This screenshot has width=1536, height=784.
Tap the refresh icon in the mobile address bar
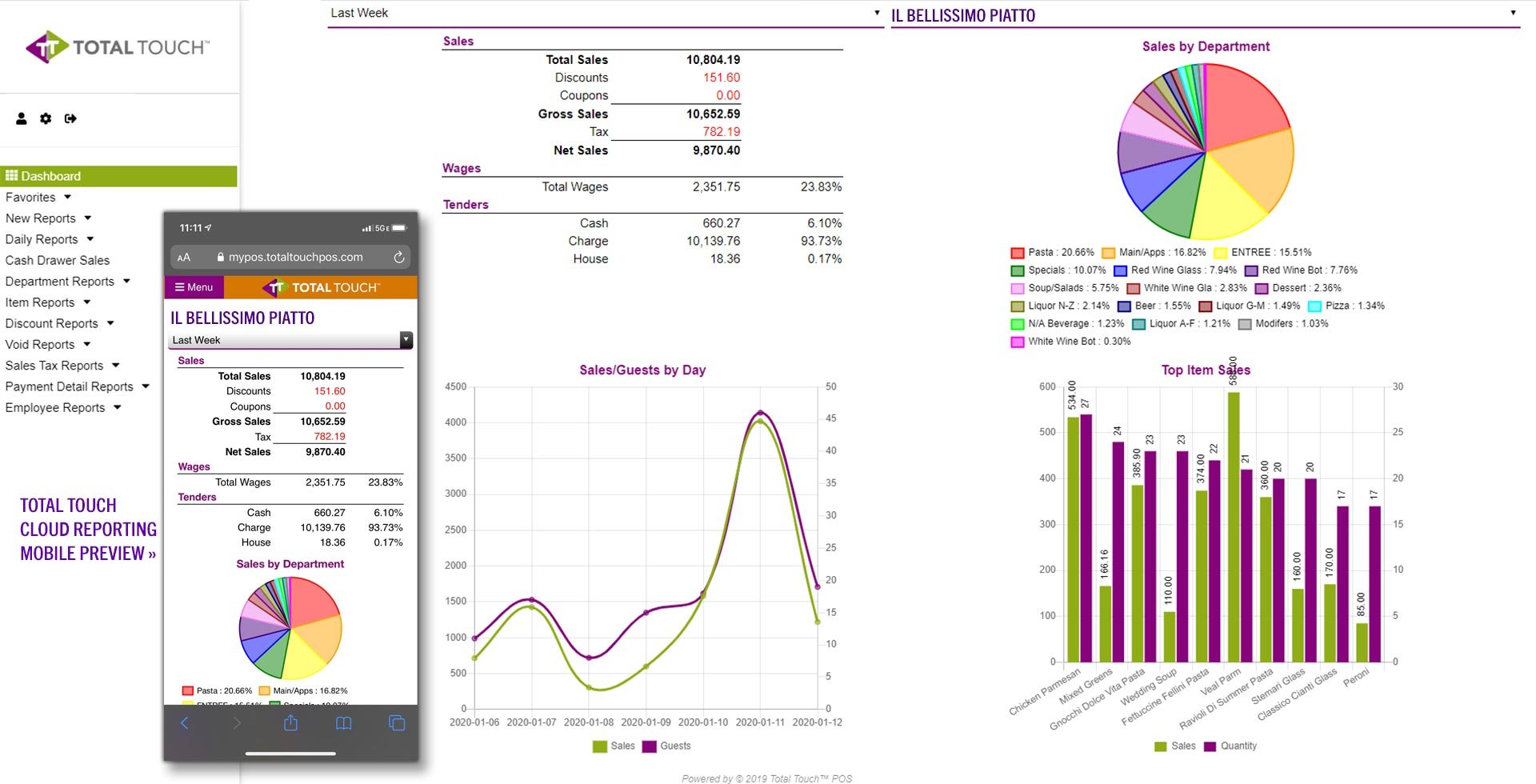coord(398,257)
